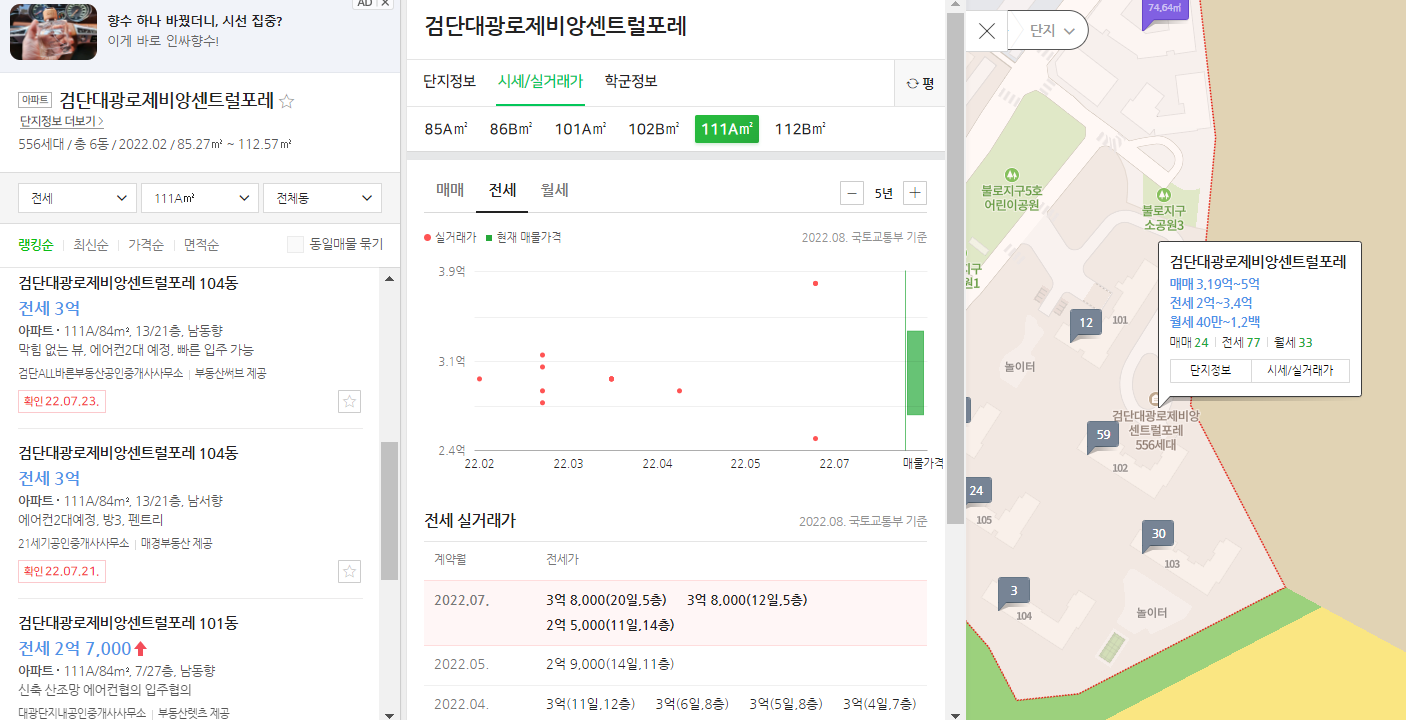This screenshot has width=1406, height=720.
Task: Click the 아파트 badge next to complex name
Action: click(35, 100)
